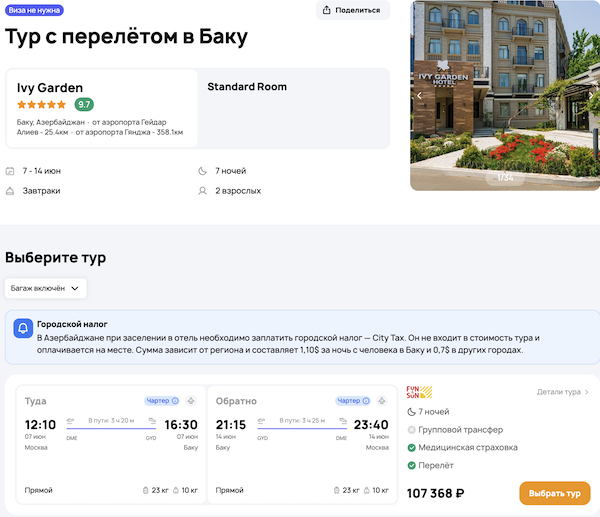Select the Standard Room card
Screen dimensions: 600x517
tap(294, 108)
